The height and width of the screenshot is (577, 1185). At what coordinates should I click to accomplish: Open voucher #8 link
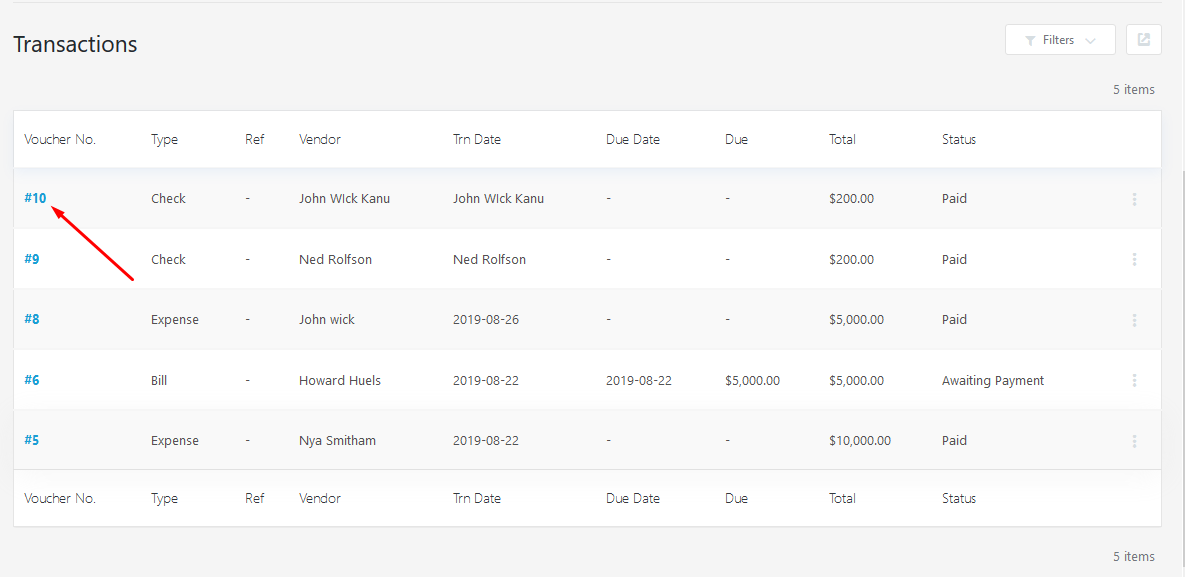point(32,320)
